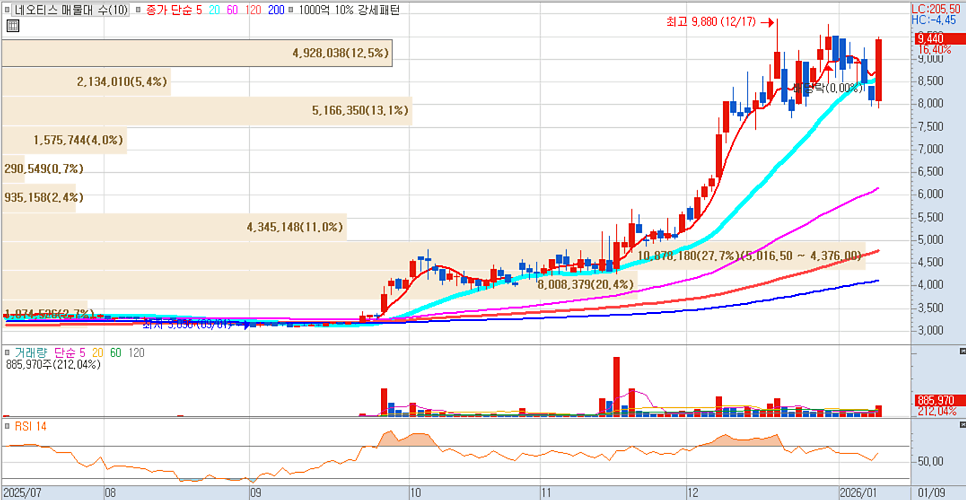
Task: Click the green 60 volume MA legend
Action: tap(116, 353)
